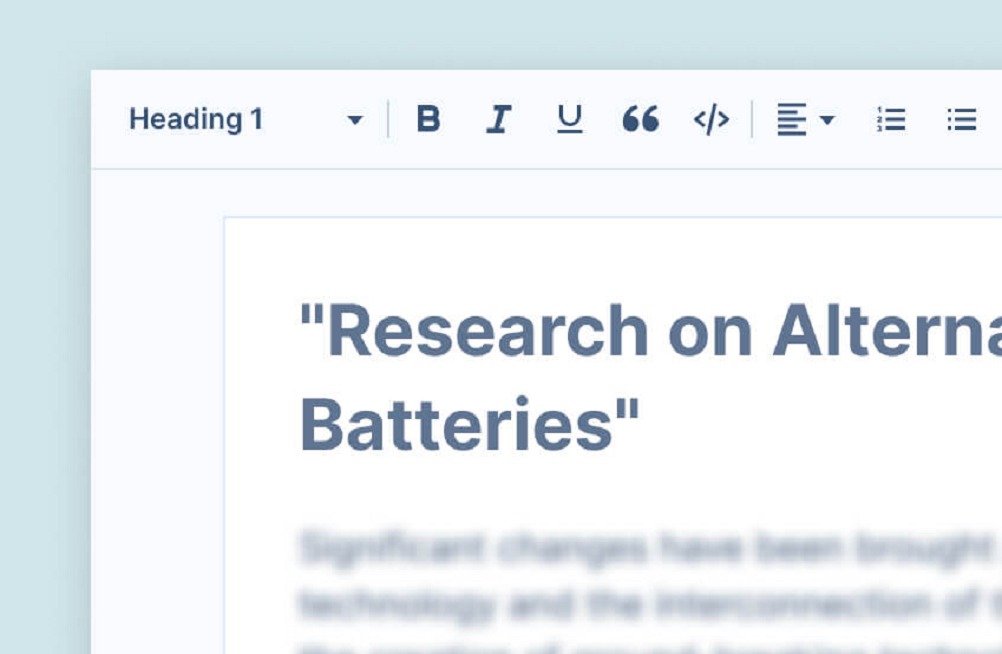Toggle underline formatting
1002x654 pixels.
[x=569, y=119]
